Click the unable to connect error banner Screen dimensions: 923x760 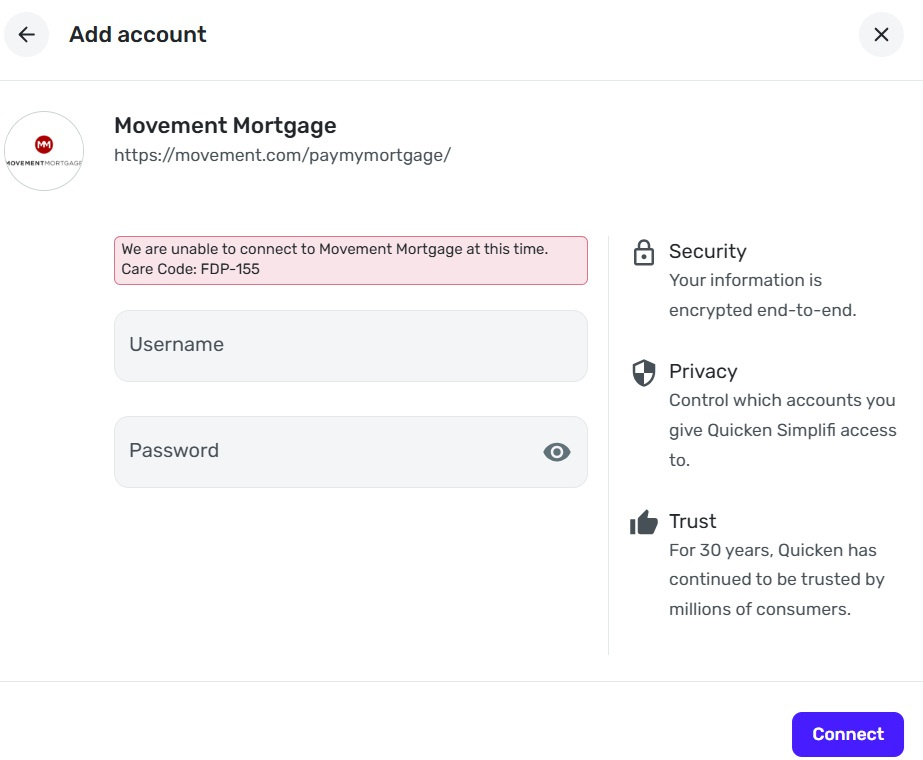pos(350,260)
